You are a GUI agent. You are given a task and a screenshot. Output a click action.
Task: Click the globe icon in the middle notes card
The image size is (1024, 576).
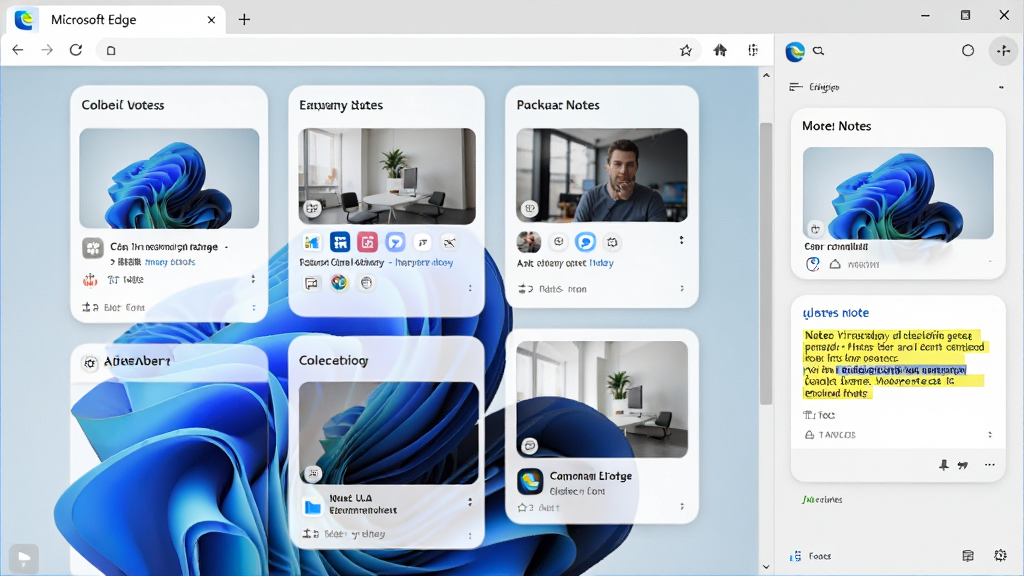click(x=366, y=283)
